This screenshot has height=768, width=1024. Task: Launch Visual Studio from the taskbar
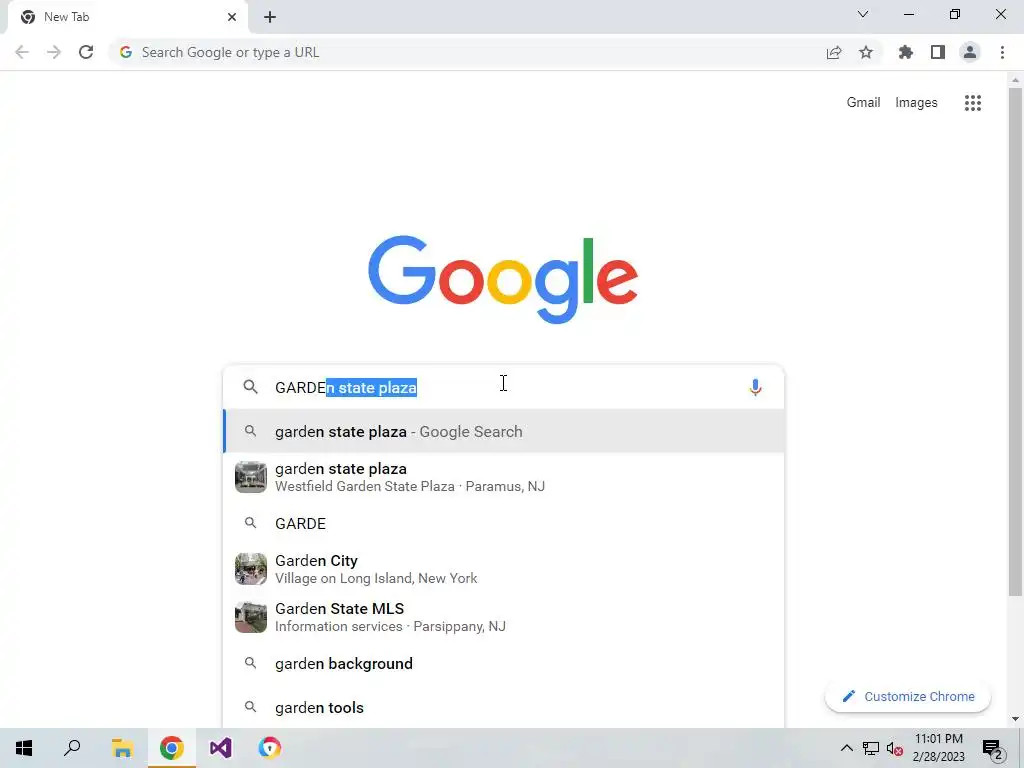[221, 748]
